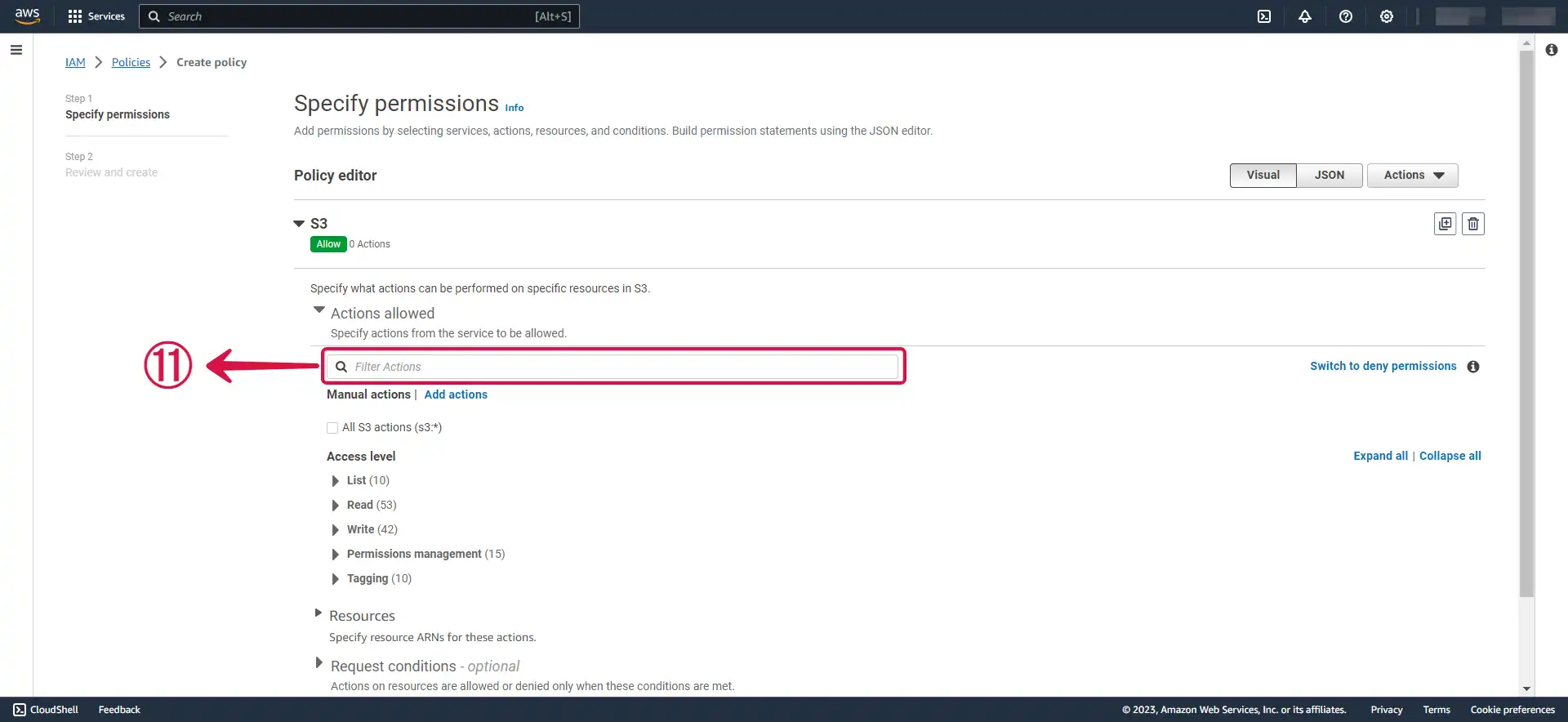Switch to the Visual editor tab
Image resolution: width=1568 pixels, height=722 pixels.
click(x=1263, y=176)
